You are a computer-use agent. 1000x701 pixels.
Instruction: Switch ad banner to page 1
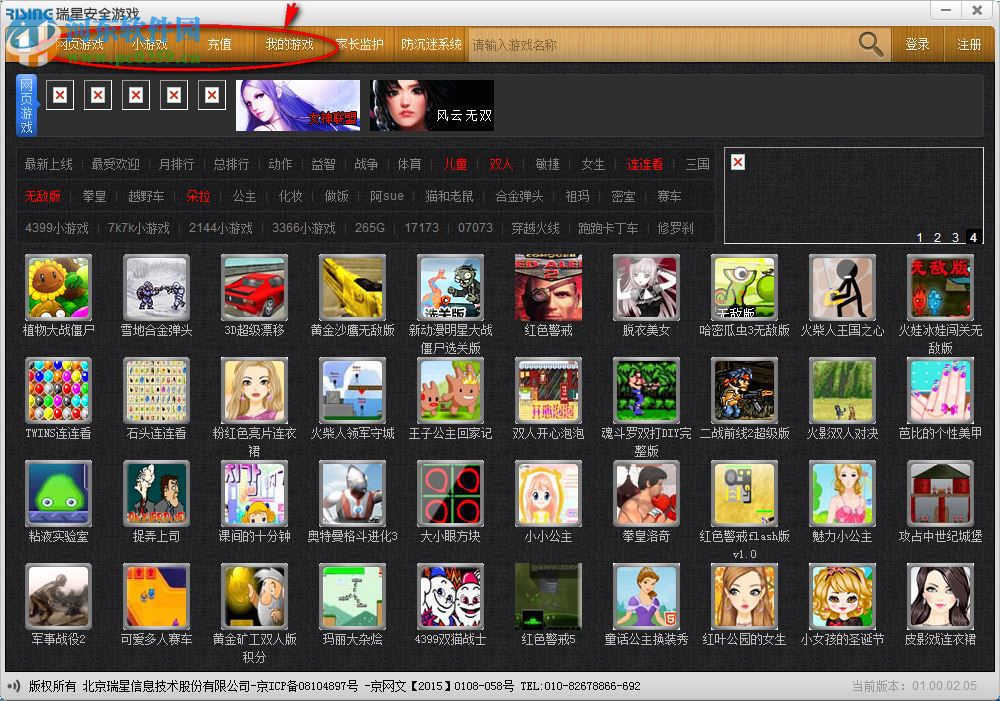[x=920, y=237]
